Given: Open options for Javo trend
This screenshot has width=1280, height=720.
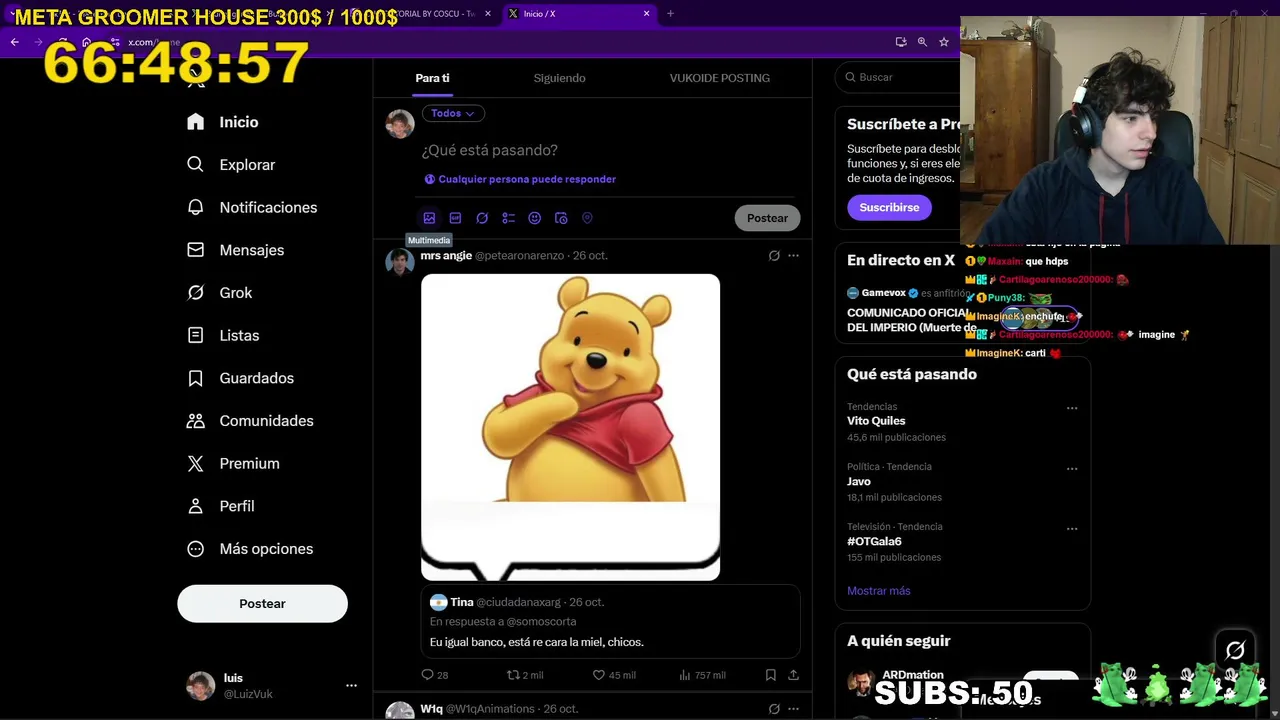Looking at the screenshot, I should click(1072, 468).
